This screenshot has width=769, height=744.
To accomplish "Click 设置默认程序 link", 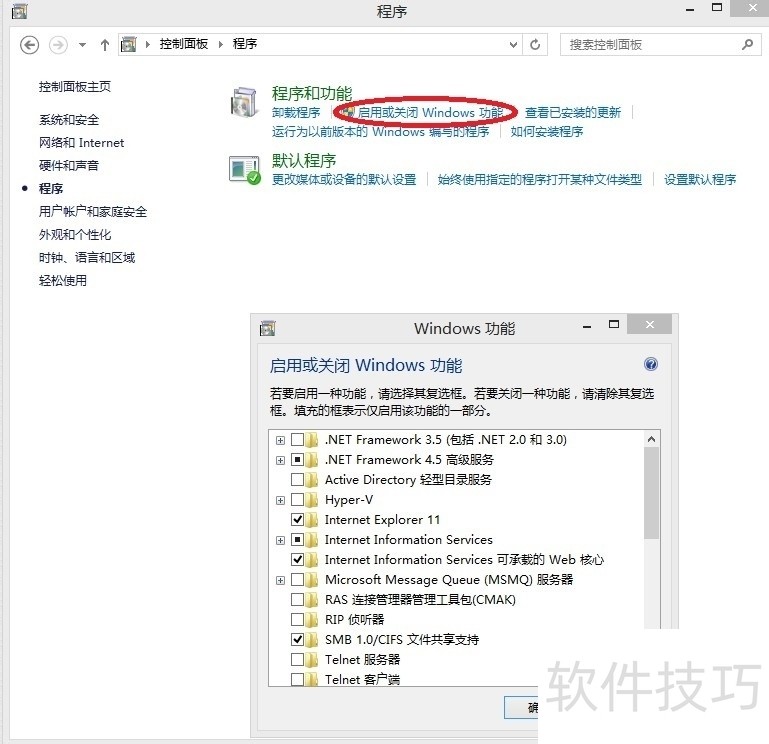I will click(x=700, y=180).
